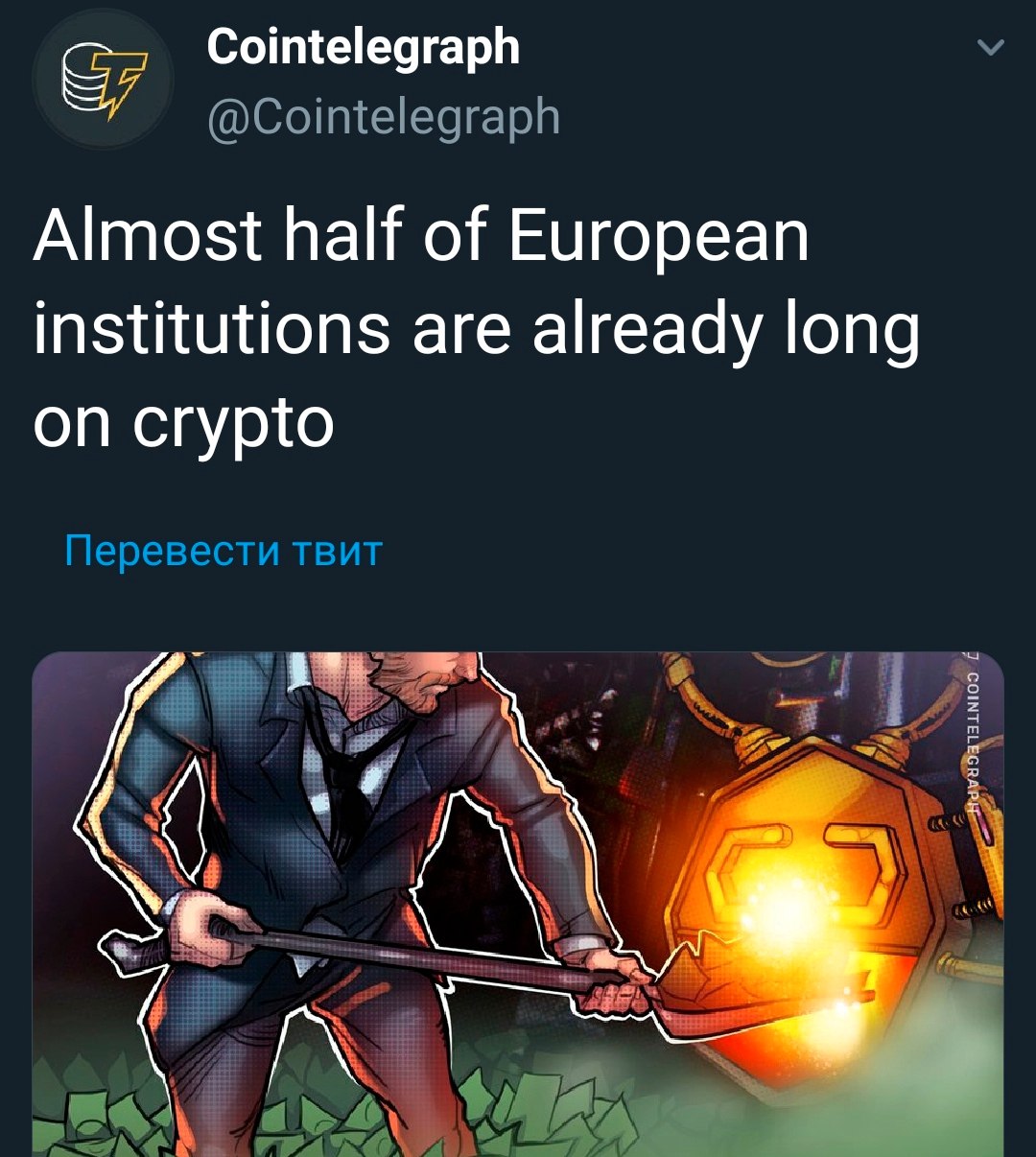Screen dimensions: 1036x1157
Task: Tap the word "European" in the tweet
Action: [x=659, y=237]
